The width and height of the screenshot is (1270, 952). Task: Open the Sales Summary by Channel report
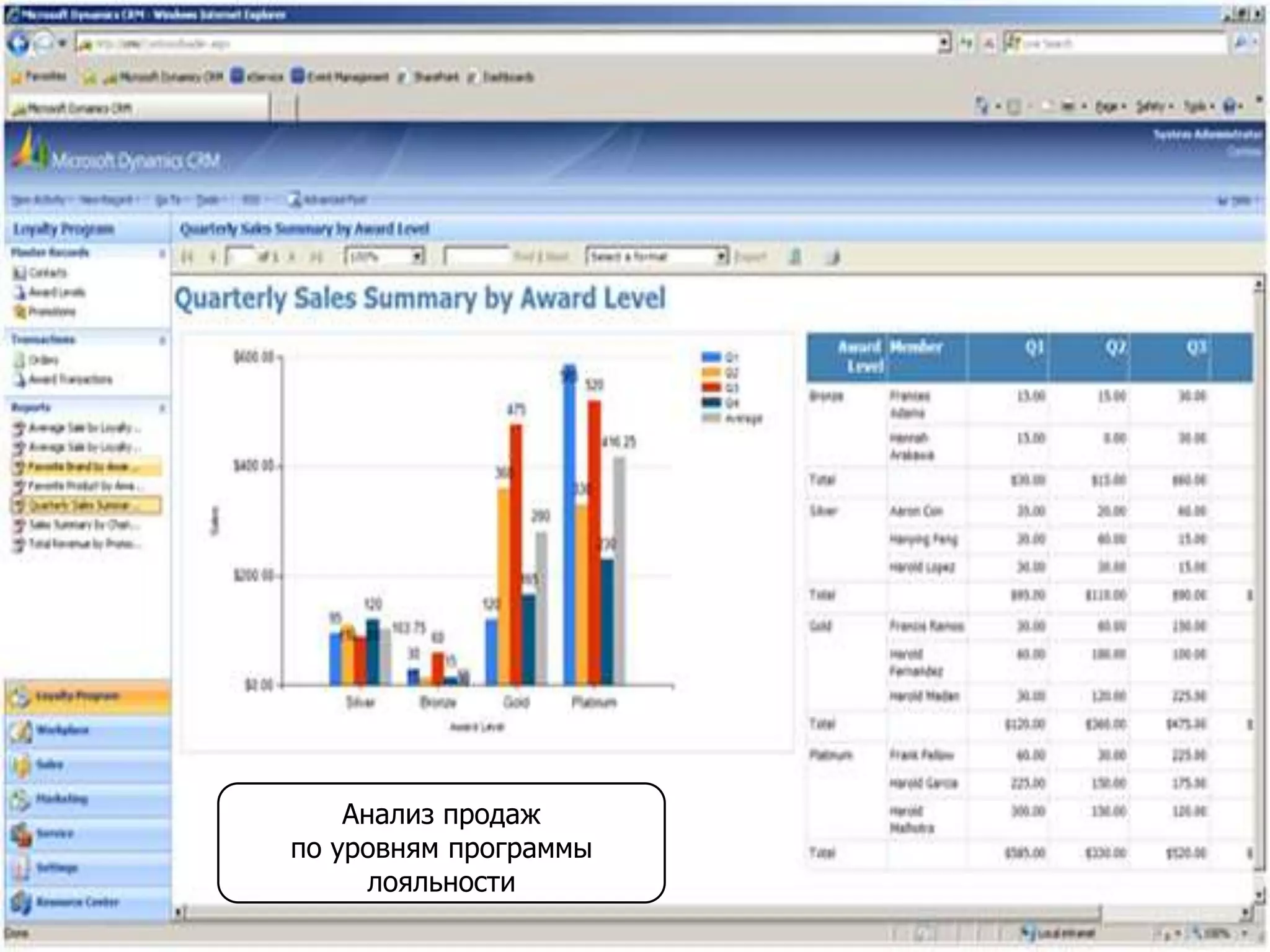tap(84, 525)
